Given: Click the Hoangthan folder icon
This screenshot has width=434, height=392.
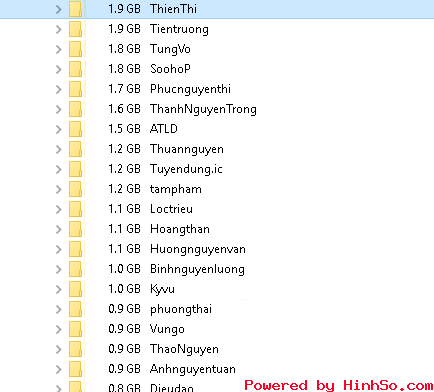Looking at the screenshot, I should [x=76, y=229].
